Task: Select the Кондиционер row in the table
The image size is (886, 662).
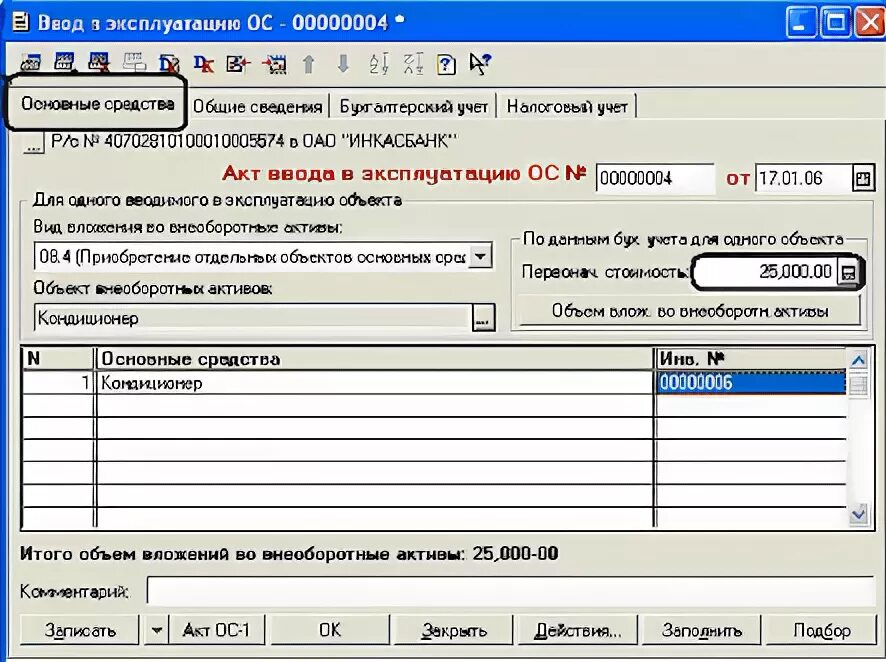Action: click(375, 383)
